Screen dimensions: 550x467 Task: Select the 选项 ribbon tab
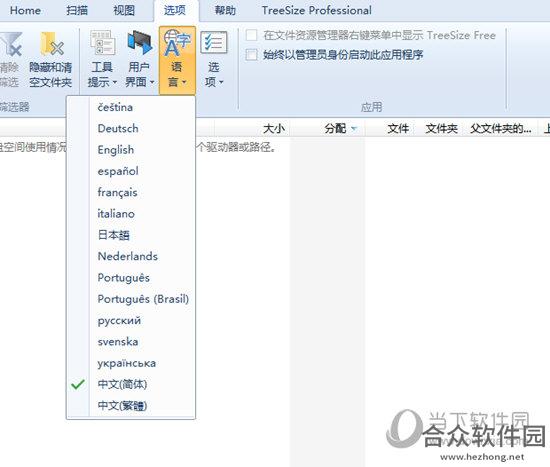175,11
